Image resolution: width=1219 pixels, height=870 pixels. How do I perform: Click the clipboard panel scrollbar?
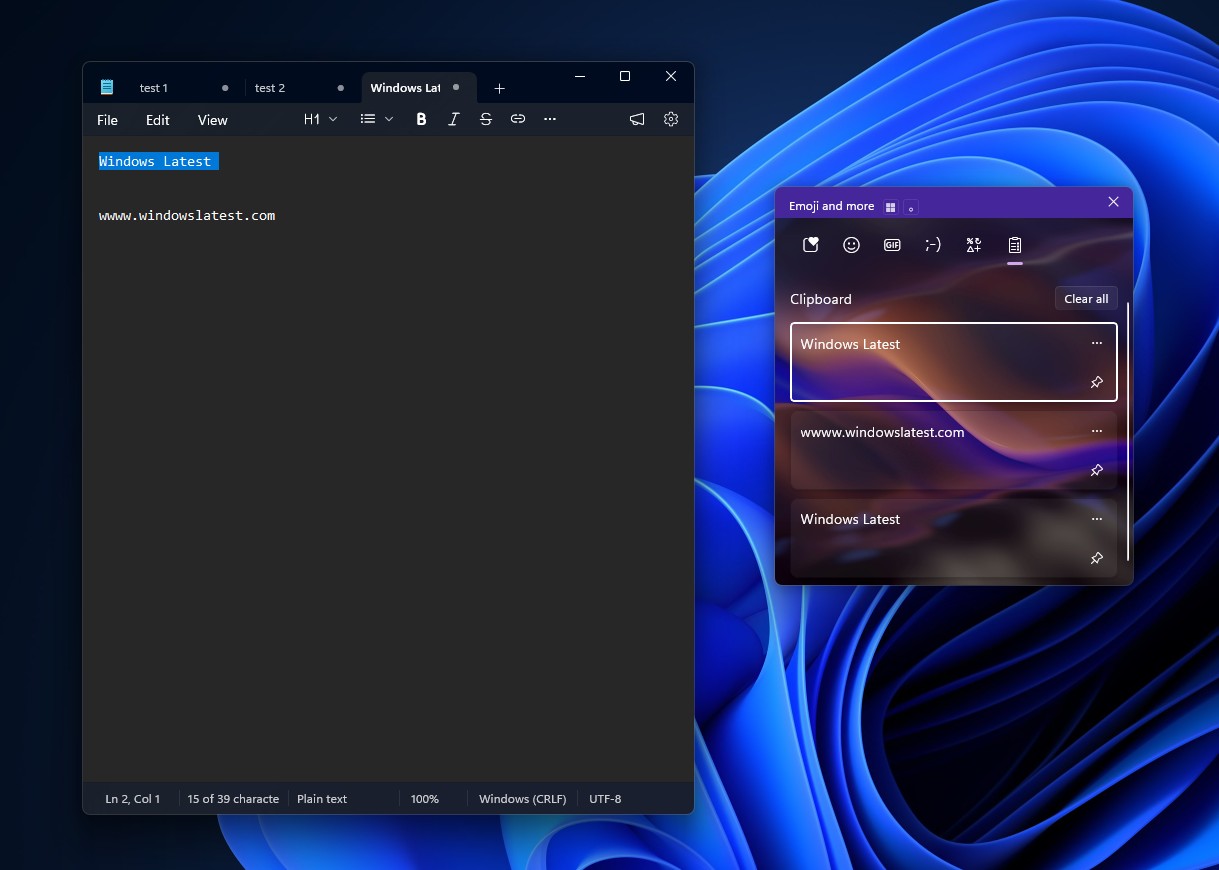[x=1128, y=431]
